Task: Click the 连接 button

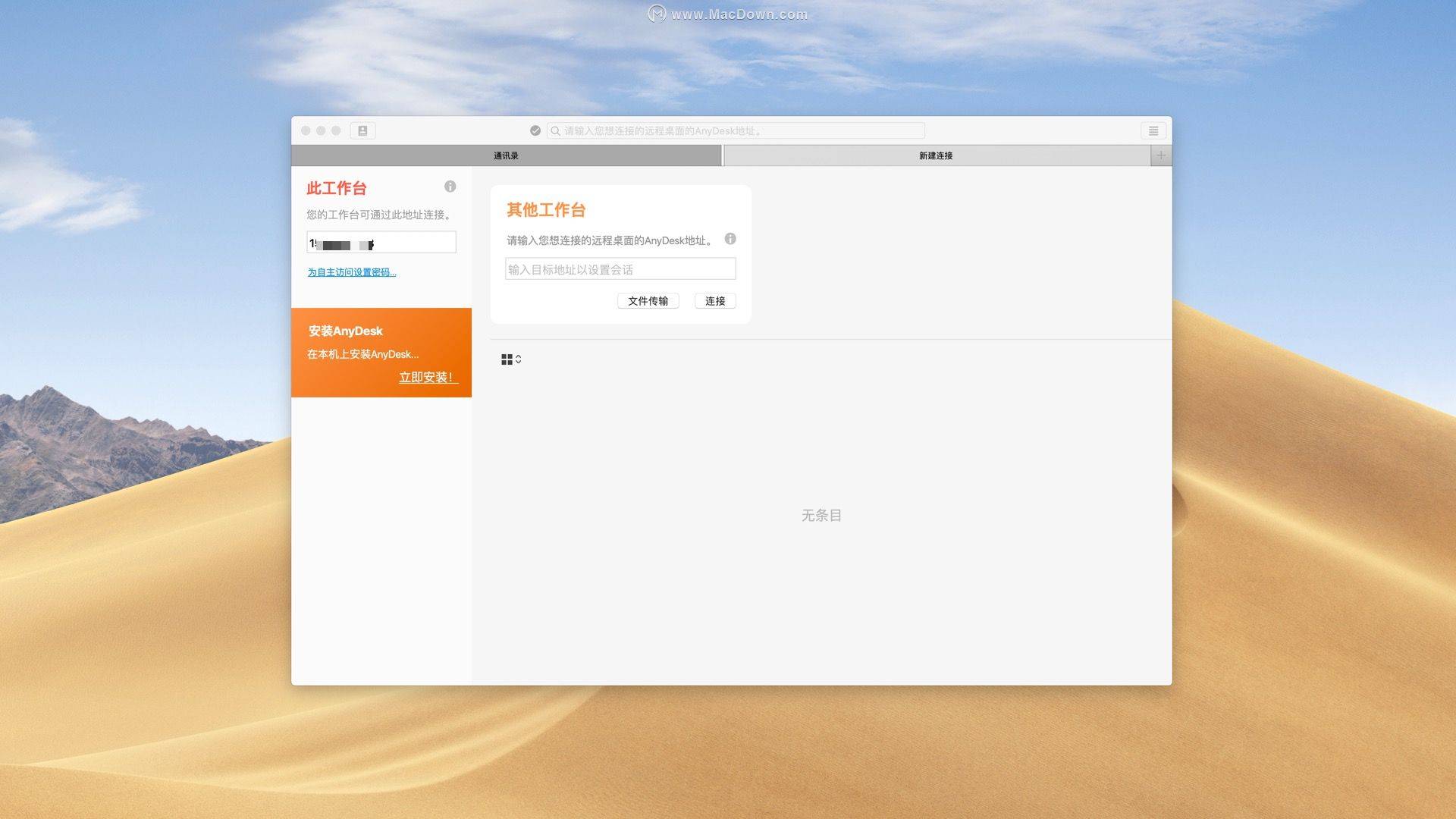Action: click(x=715, y=301)
